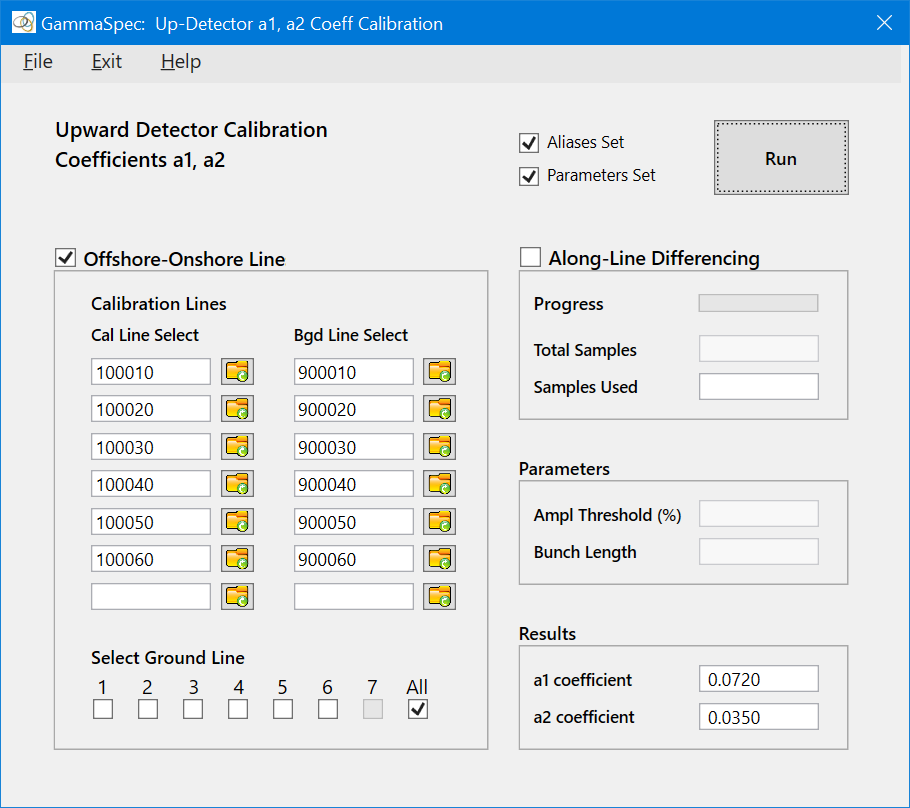The width and height of the screenshot is (910, 808).
Task: Select ground line 3 checkbox
Action: 193,709
